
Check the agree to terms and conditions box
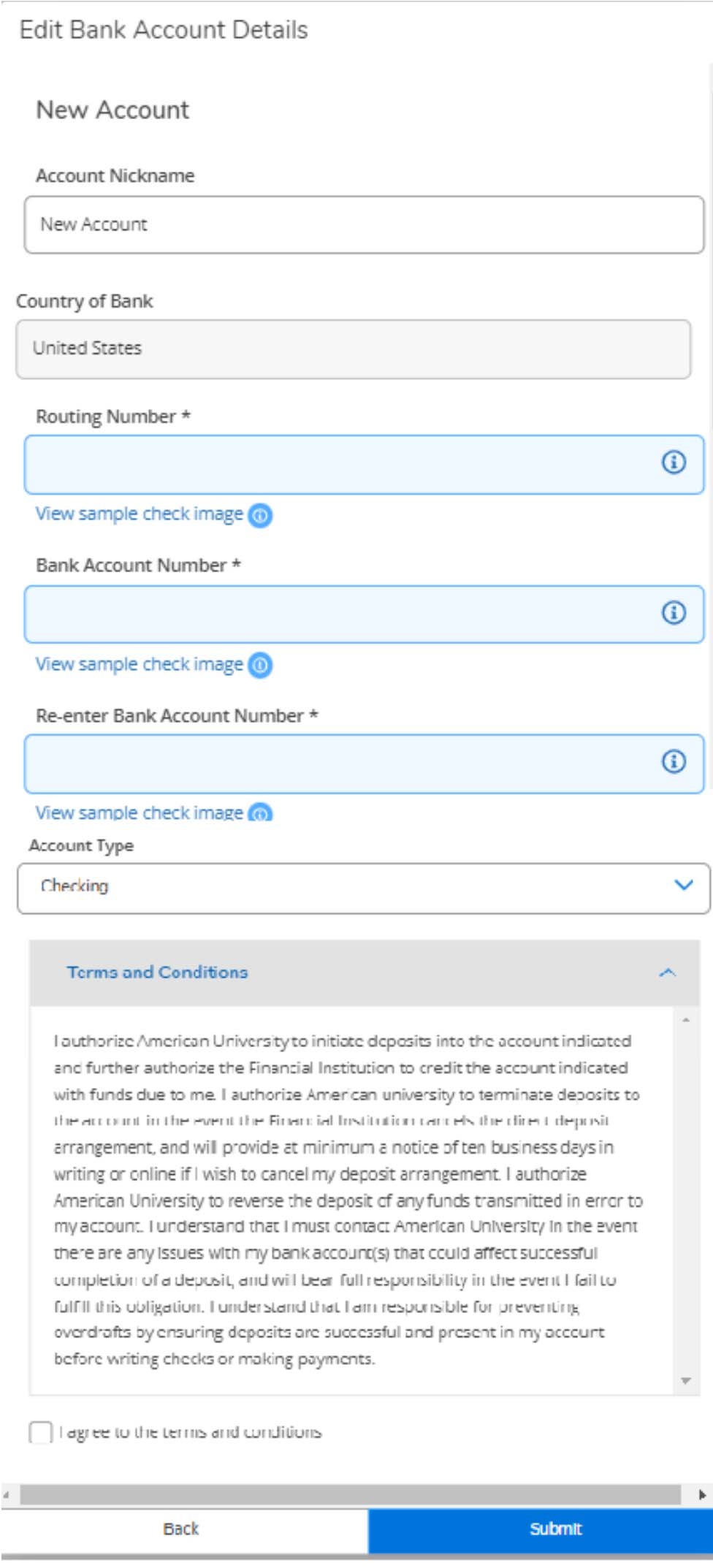41,1432
